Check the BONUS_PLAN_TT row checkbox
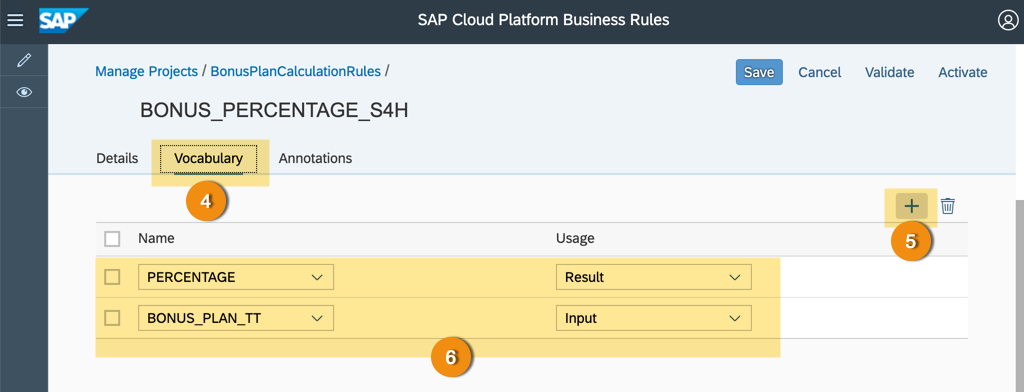This screenshot has height=392, width=1024. tap(112, 318)
